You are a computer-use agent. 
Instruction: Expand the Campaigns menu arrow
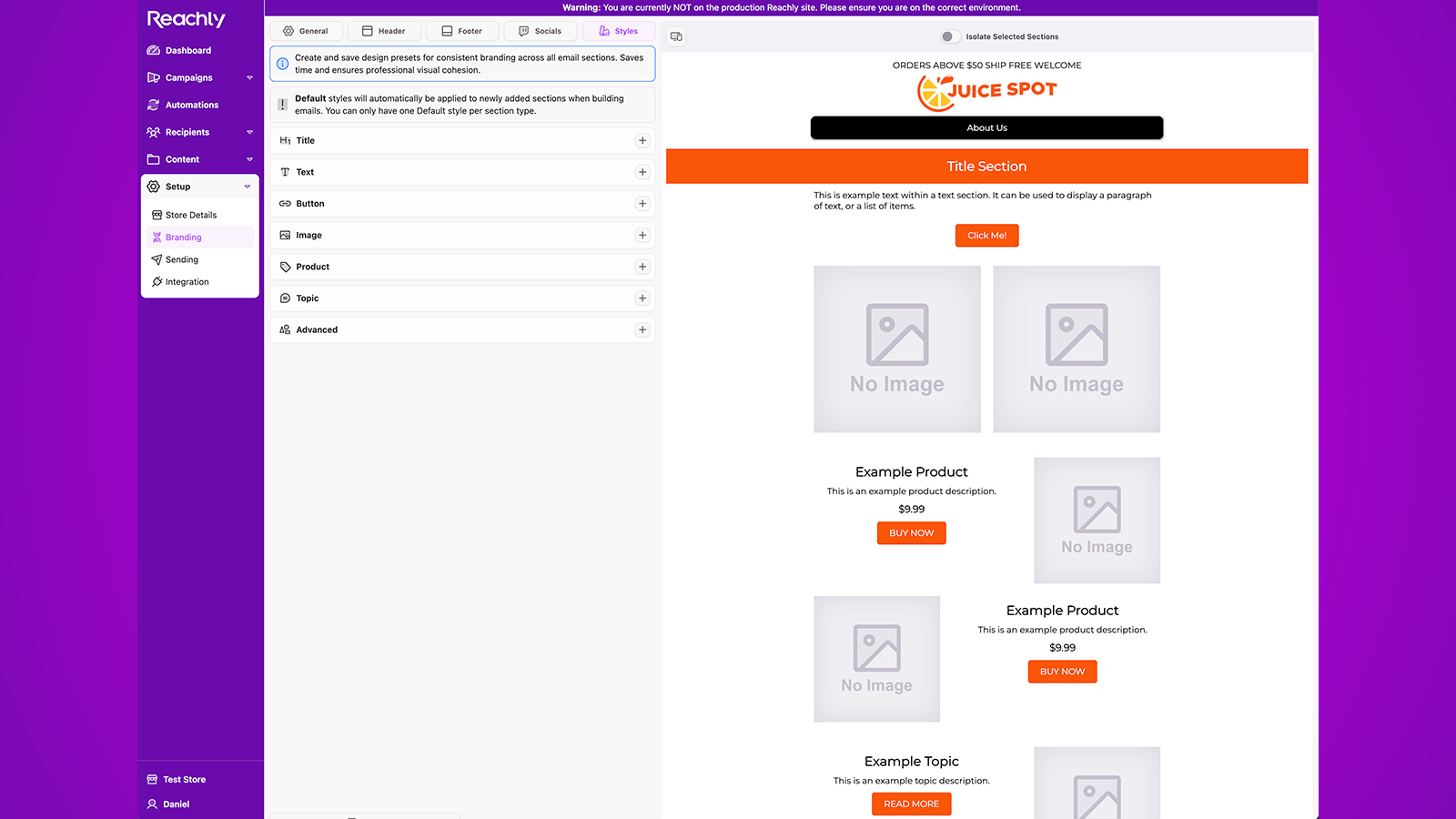pyautogui.click(x=250, y=77)
